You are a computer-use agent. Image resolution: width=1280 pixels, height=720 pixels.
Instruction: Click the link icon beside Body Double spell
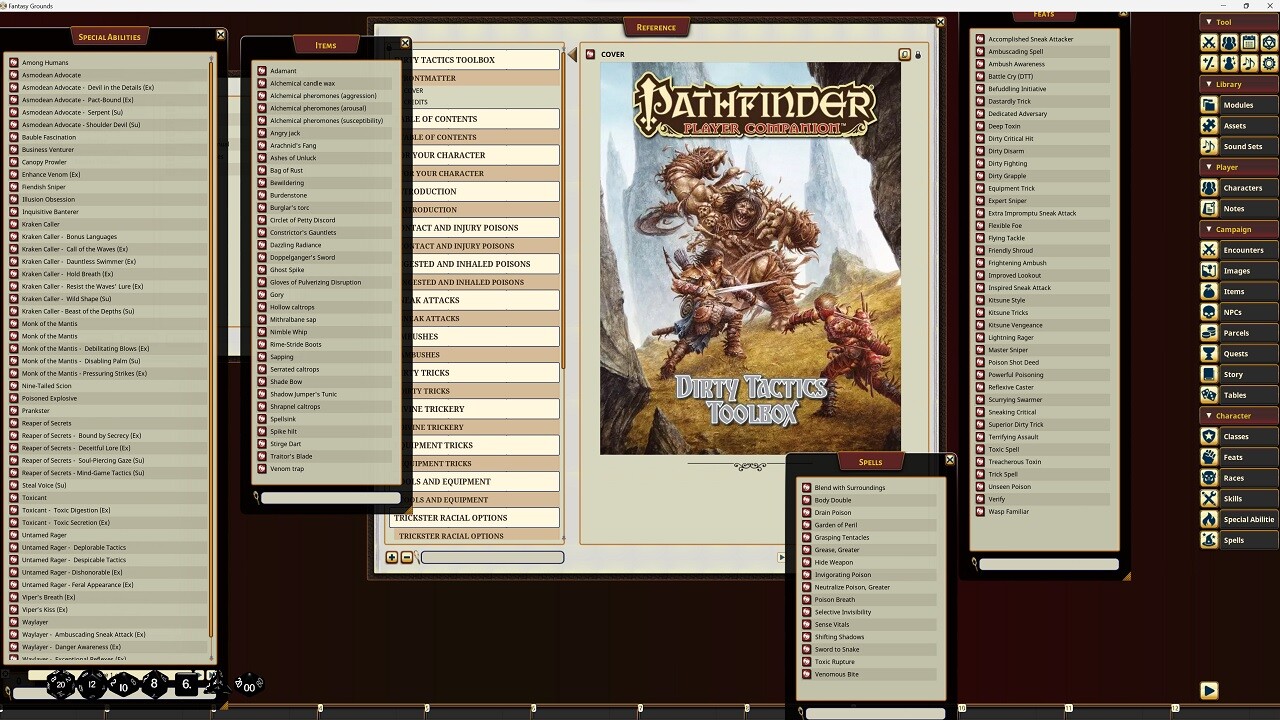pyautogui.click(x=806, y=500)
